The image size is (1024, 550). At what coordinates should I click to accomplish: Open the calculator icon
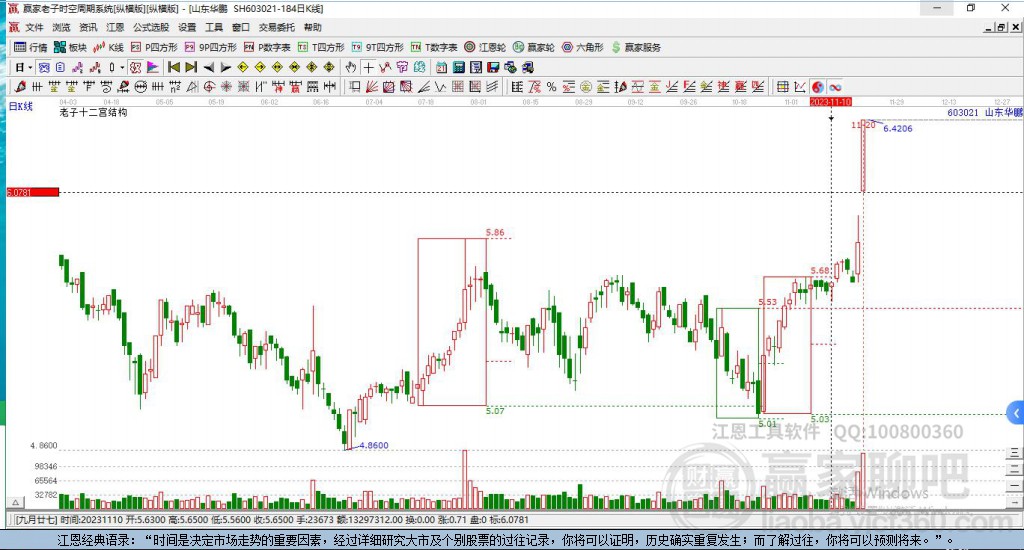point(458,67)
